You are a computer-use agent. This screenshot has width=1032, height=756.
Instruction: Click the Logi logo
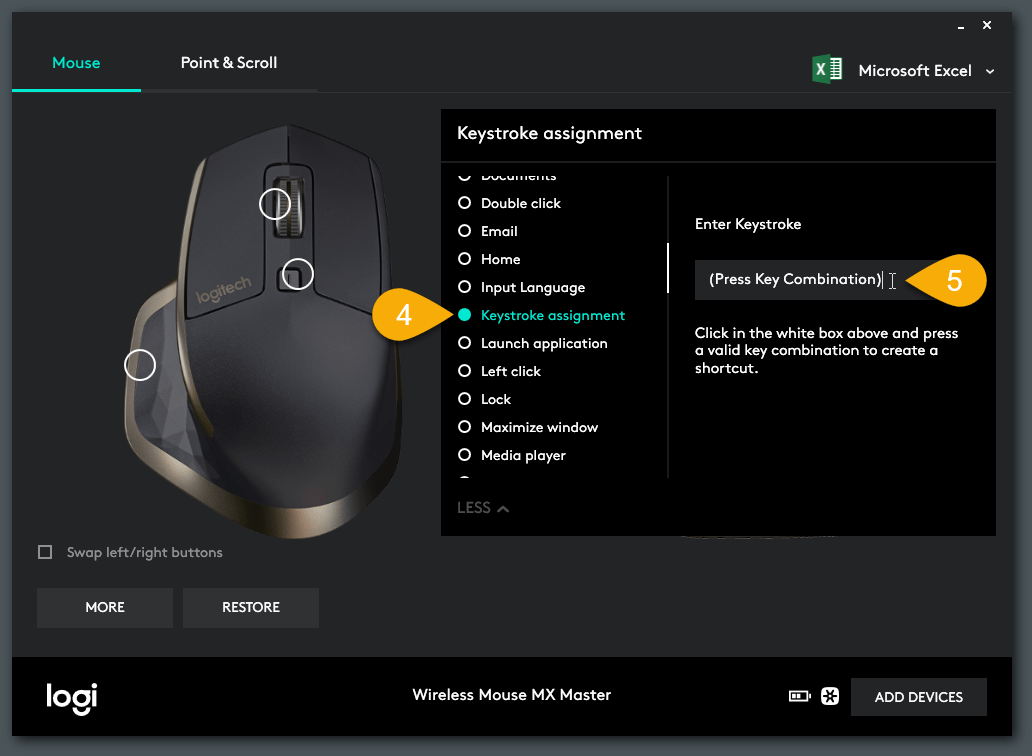click(x=72, y=697)
